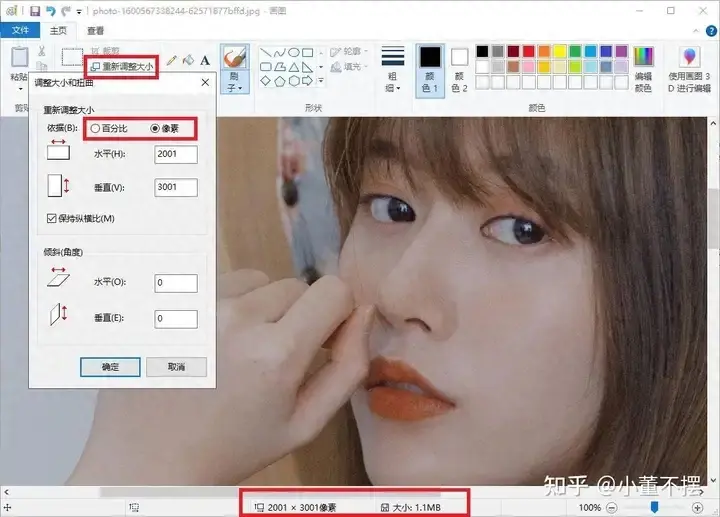Open the 文件 (File) menu
This screenshot has width=720, height=517.
[20, 31]
